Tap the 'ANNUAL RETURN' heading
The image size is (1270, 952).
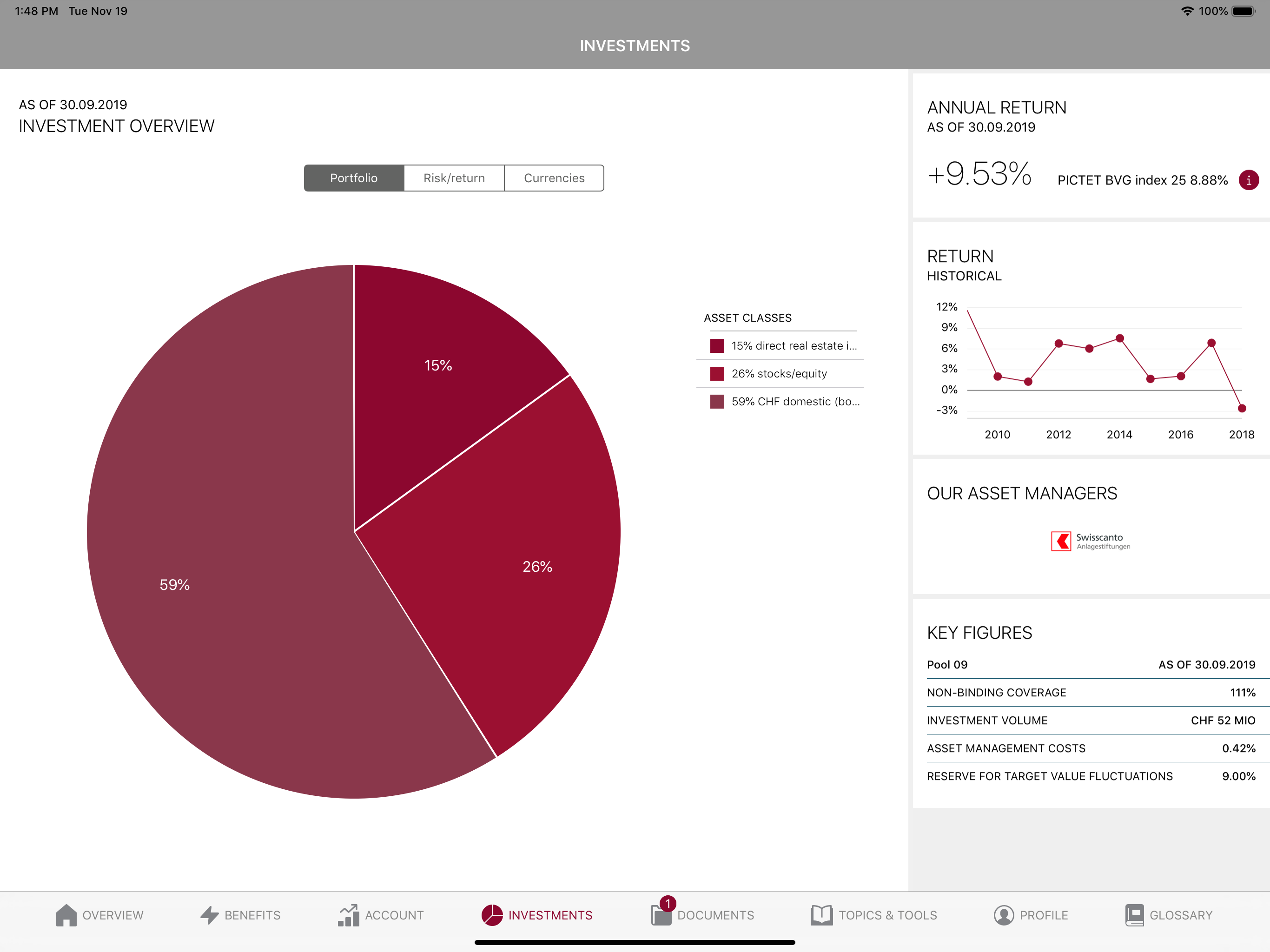(997, 107)
